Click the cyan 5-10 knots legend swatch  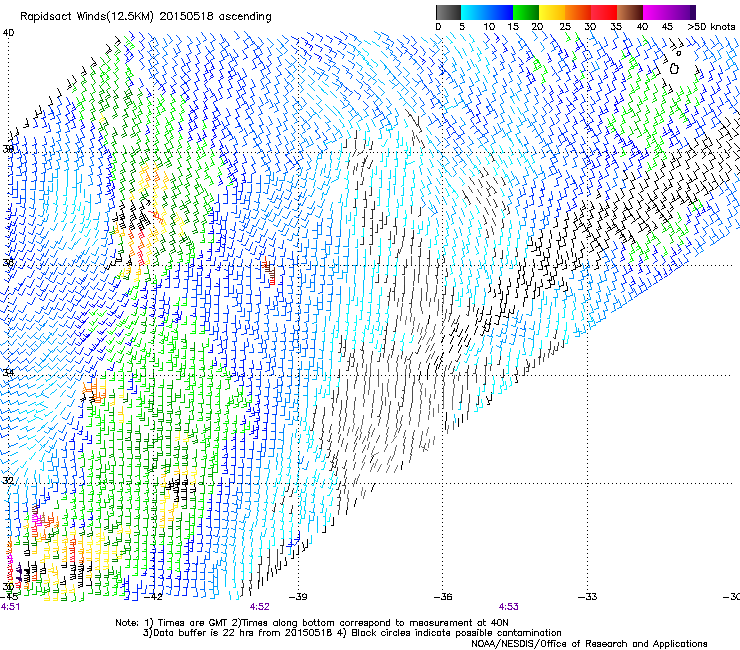pos(474,12)
